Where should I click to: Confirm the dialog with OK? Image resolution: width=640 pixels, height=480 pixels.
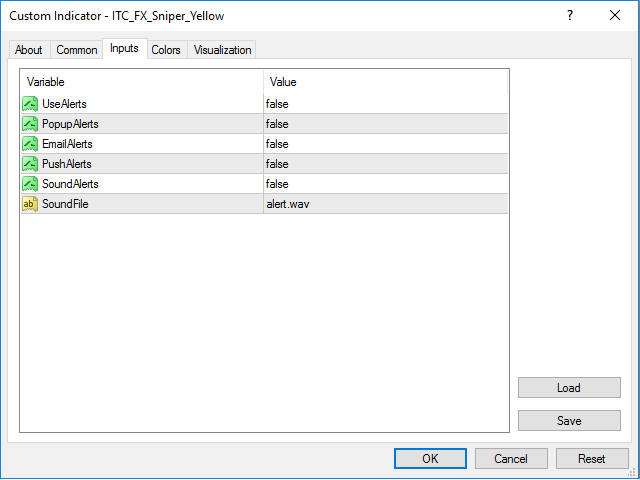point(430,459)
